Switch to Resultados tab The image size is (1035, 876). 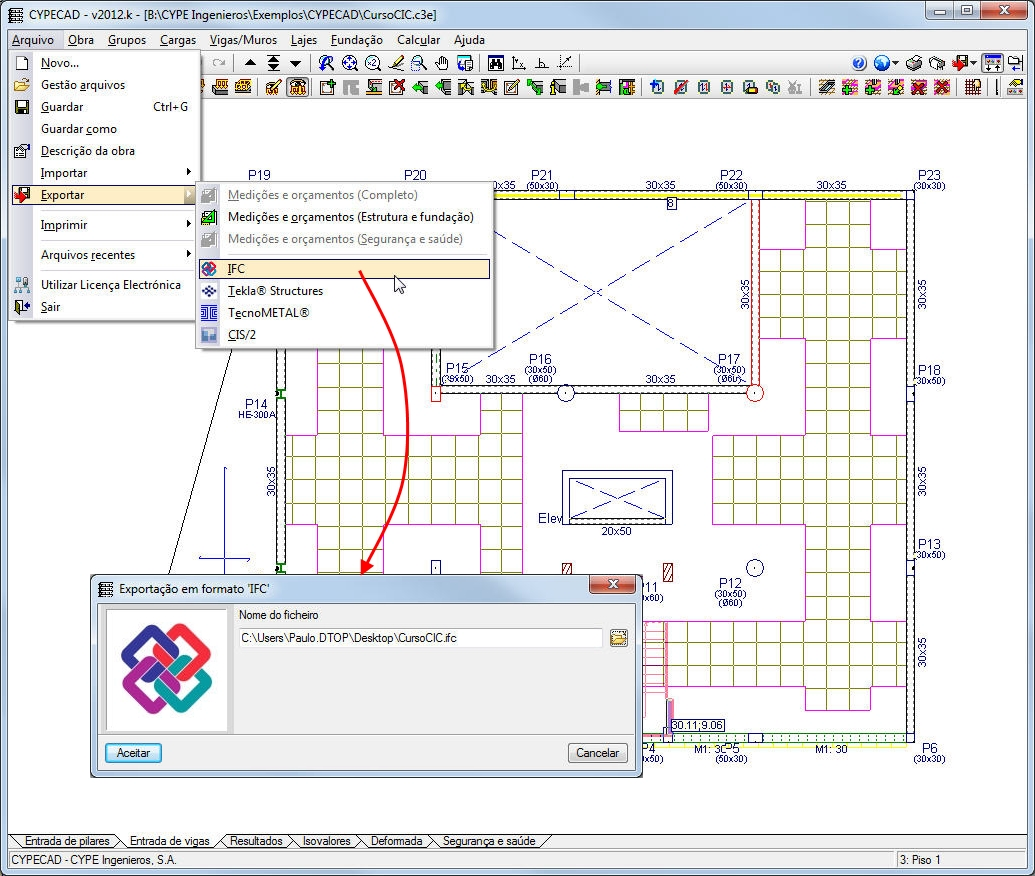(255, 841)
